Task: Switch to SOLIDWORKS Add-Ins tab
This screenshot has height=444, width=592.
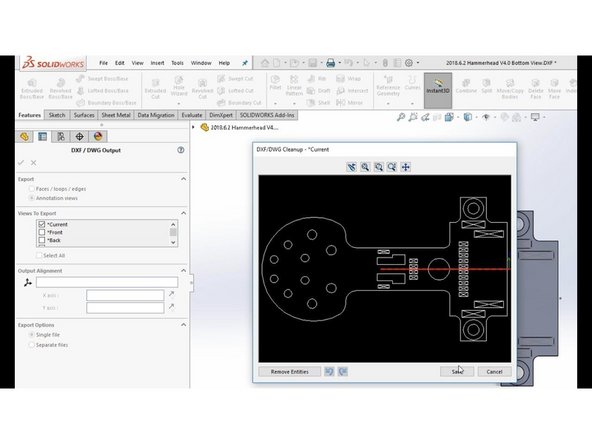Action: coord(267,115)
